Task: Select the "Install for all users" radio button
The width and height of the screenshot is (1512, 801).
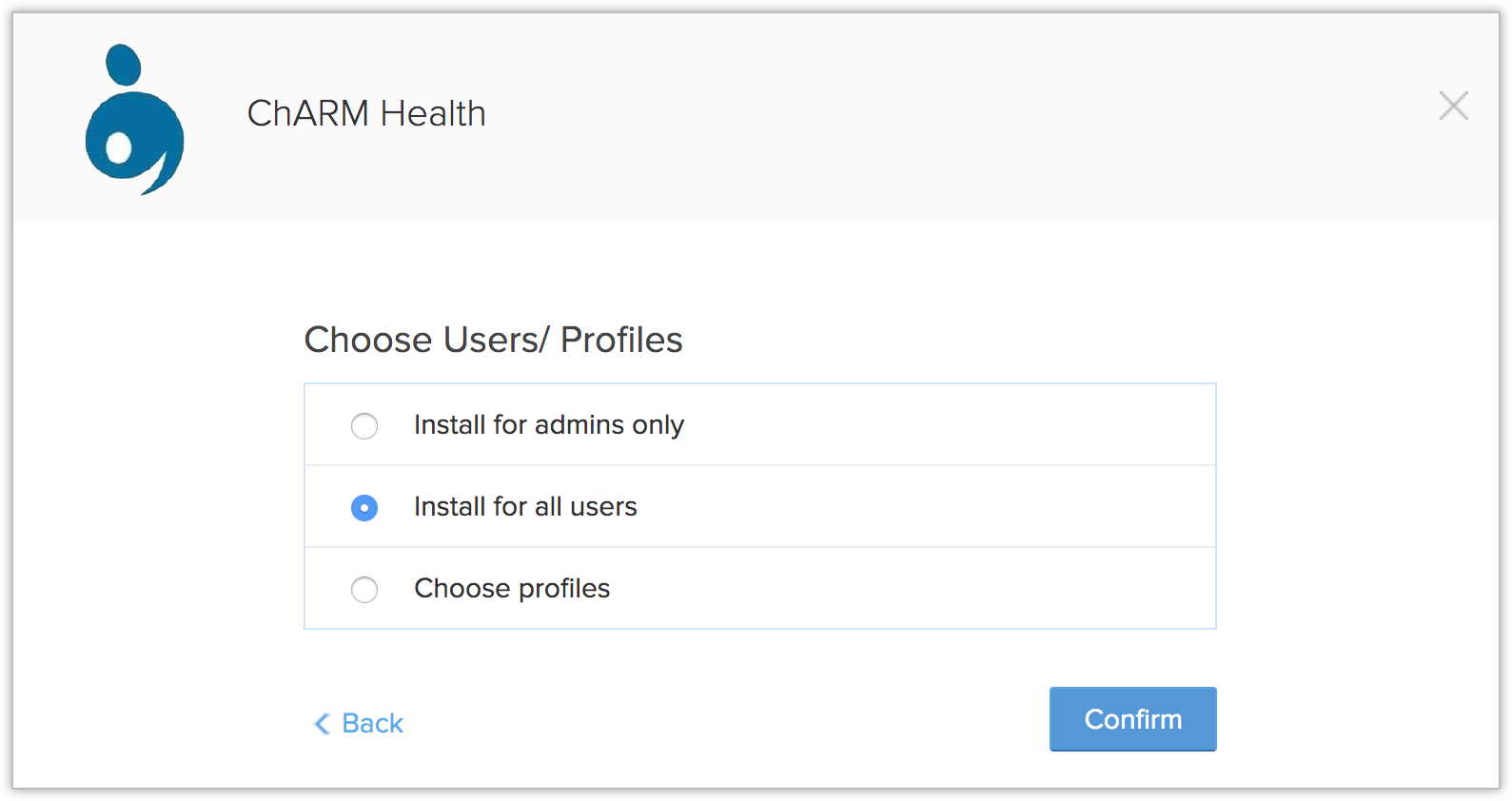Action: click(x=364, y=508)
